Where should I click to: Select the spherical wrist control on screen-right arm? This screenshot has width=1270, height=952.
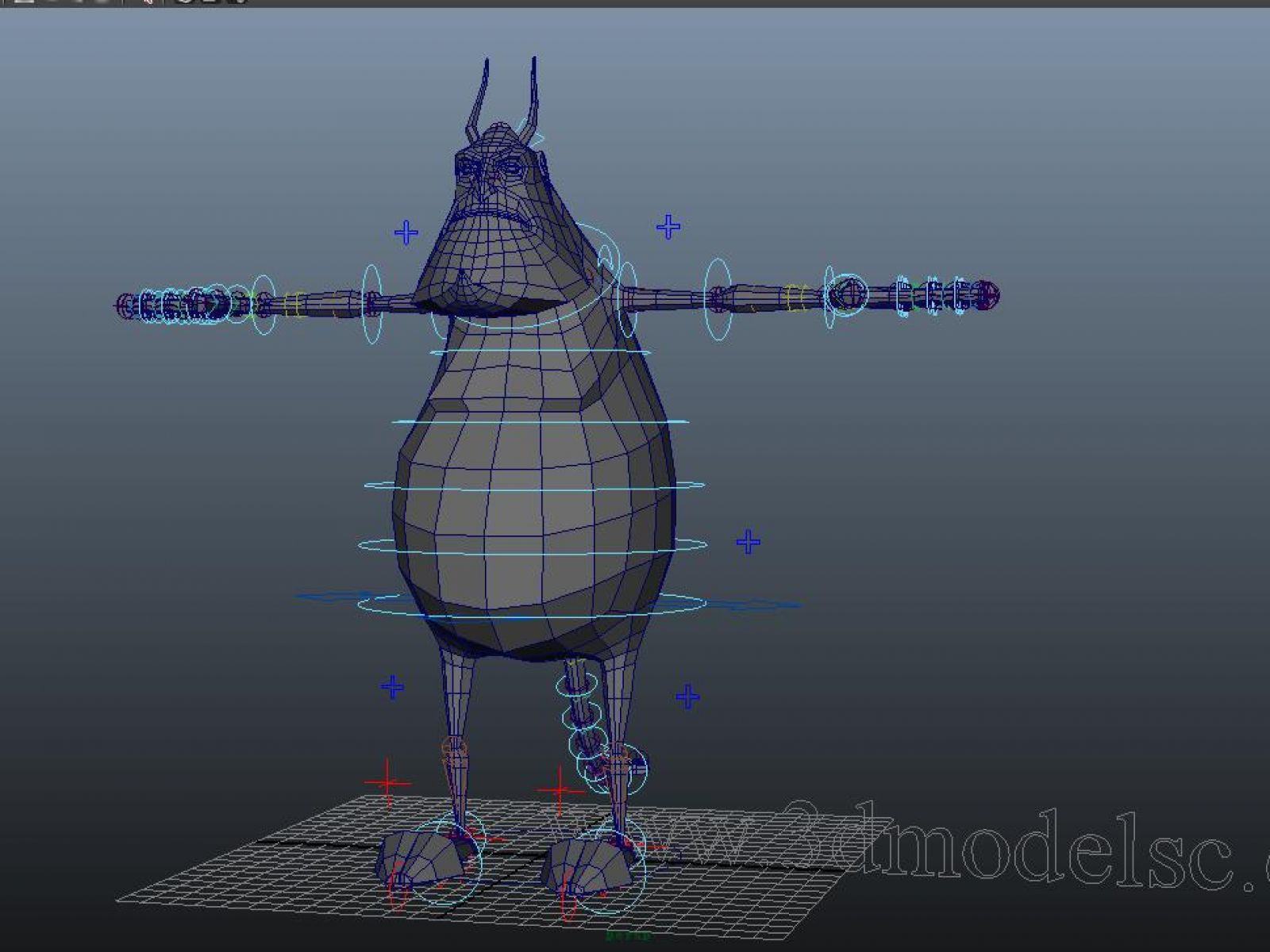coord(849,296)
